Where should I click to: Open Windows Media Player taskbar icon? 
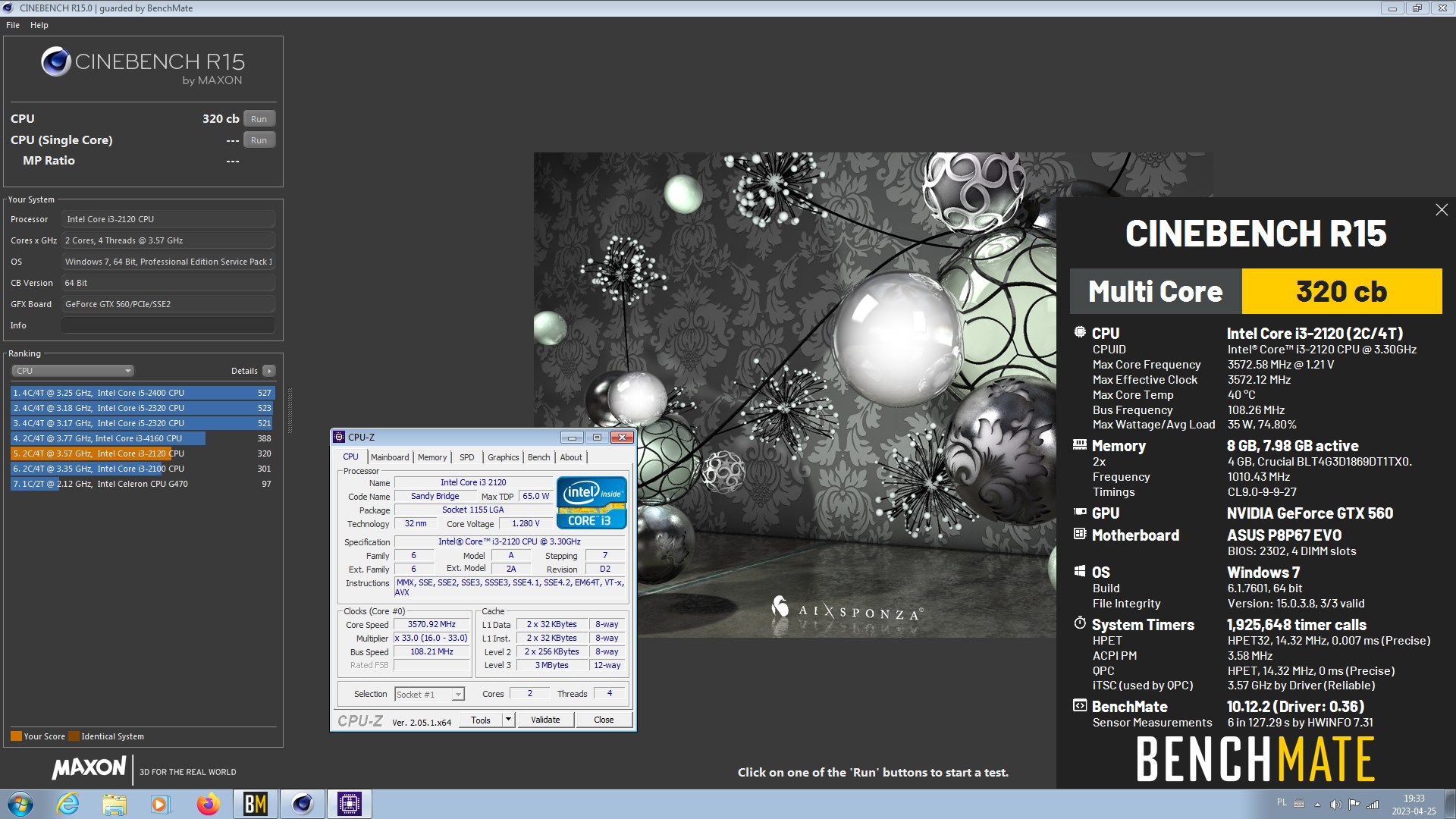tap(160, 804)
